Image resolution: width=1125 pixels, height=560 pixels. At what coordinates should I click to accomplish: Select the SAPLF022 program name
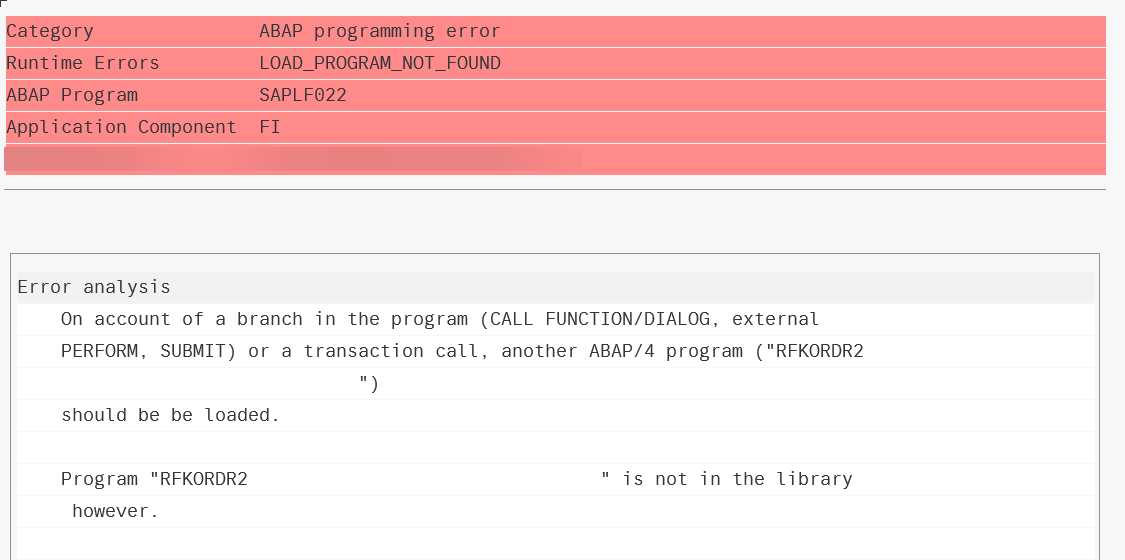coord(303,95)
